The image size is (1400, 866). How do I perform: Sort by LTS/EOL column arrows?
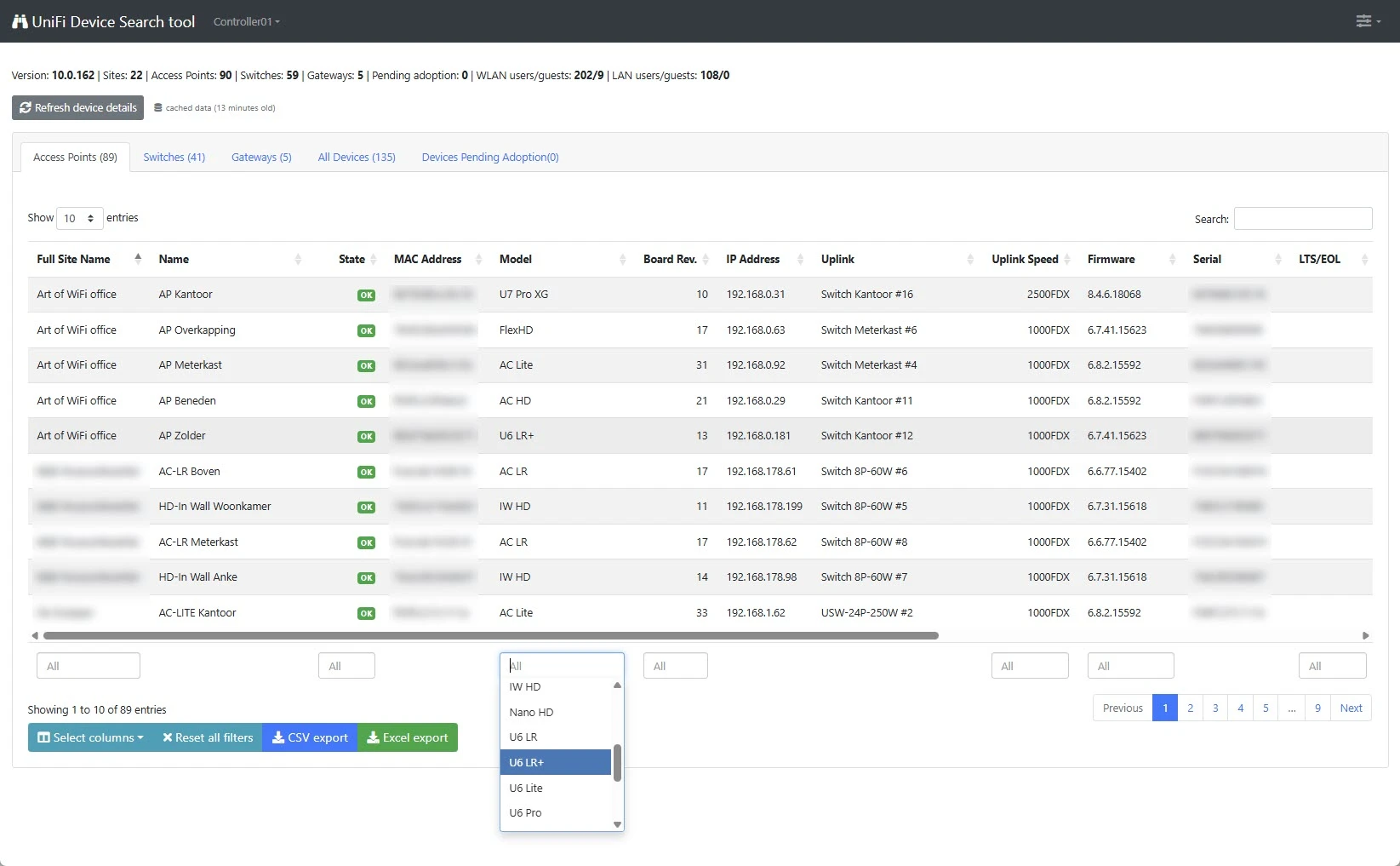[1364, 259]
